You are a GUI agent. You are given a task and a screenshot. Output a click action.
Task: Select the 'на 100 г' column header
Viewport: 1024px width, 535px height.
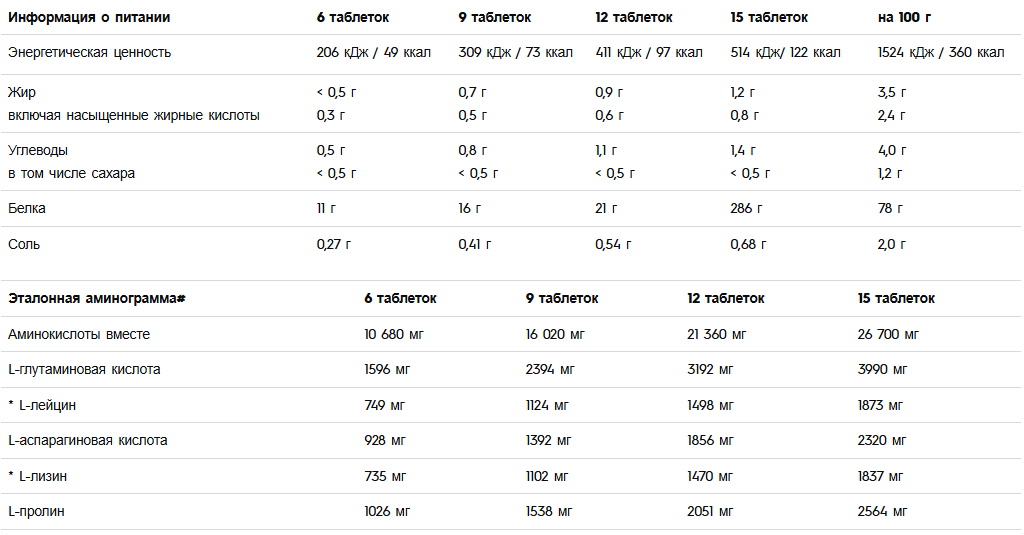(904, 18)
